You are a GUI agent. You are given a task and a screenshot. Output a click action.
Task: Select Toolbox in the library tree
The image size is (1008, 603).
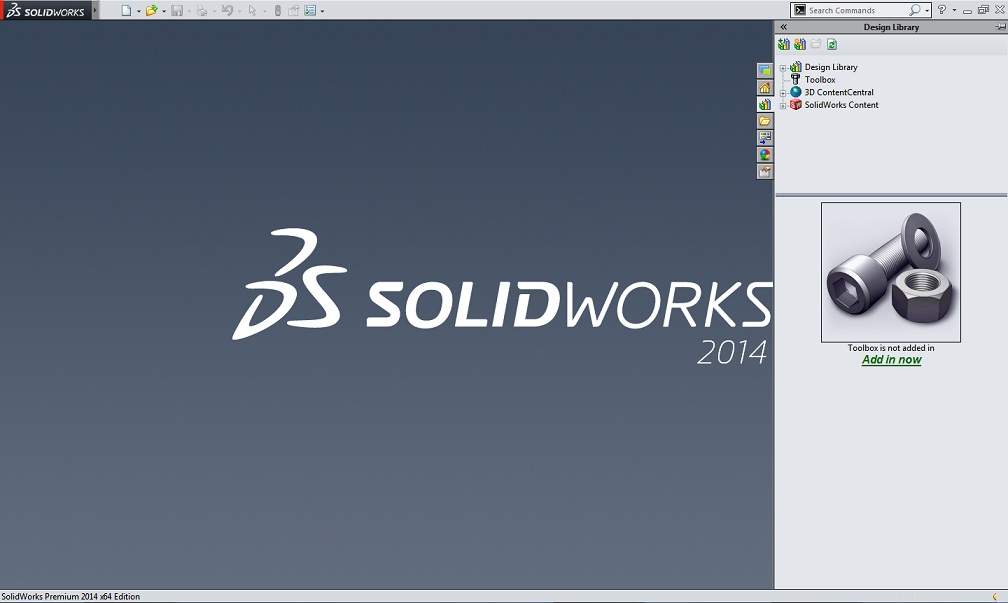pos(820,80)
